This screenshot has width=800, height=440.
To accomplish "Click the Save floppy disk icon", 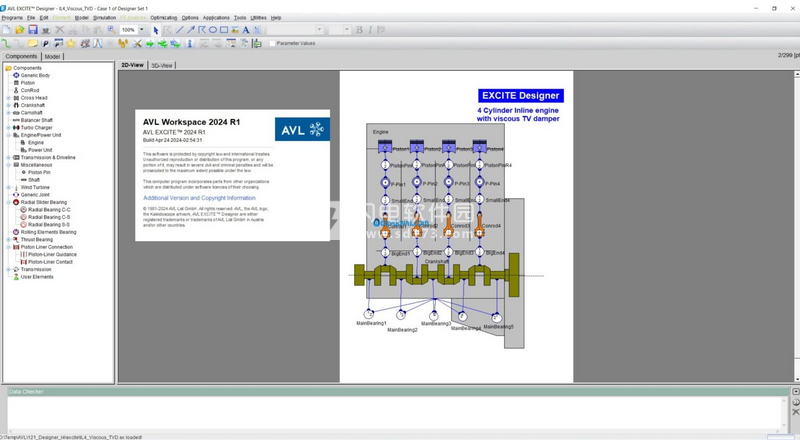I will click(33, 30).
